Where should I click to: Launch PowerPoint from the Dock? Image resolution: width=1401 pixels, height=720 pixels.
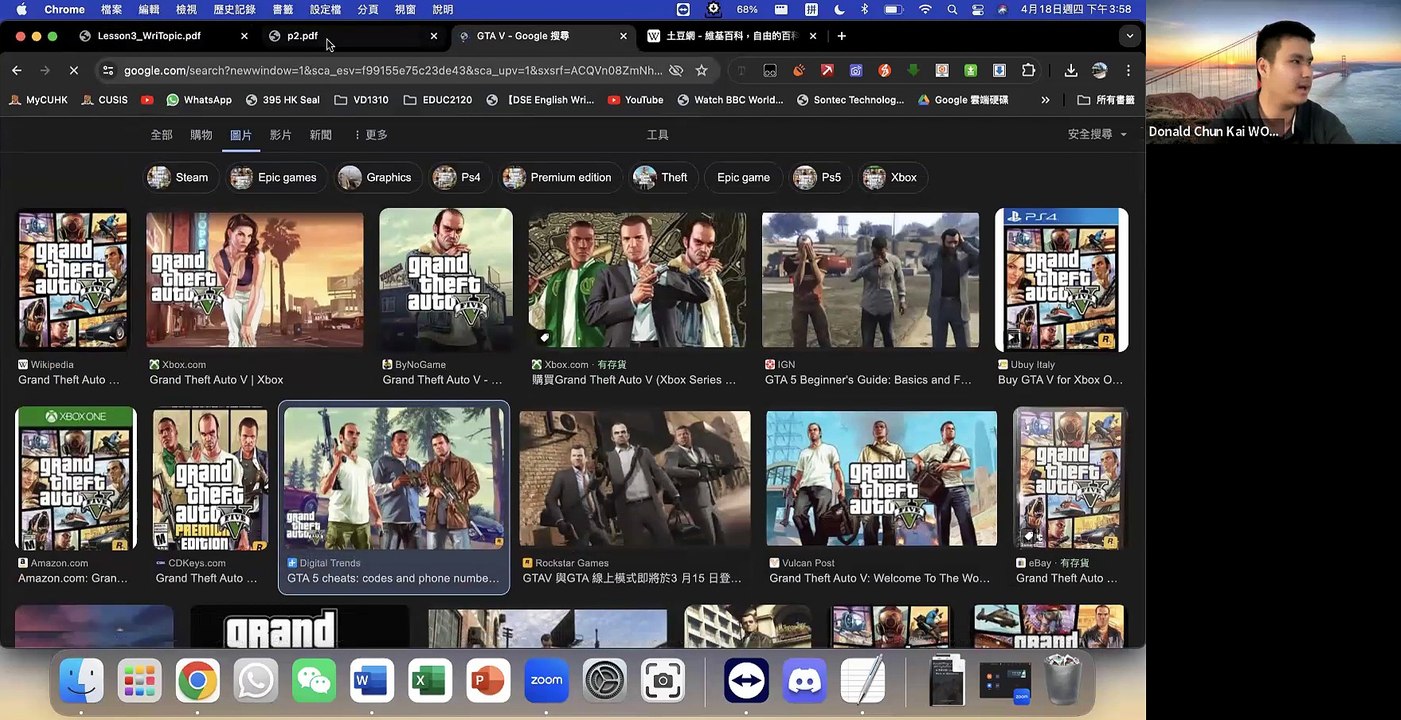(x=488, y=681)
